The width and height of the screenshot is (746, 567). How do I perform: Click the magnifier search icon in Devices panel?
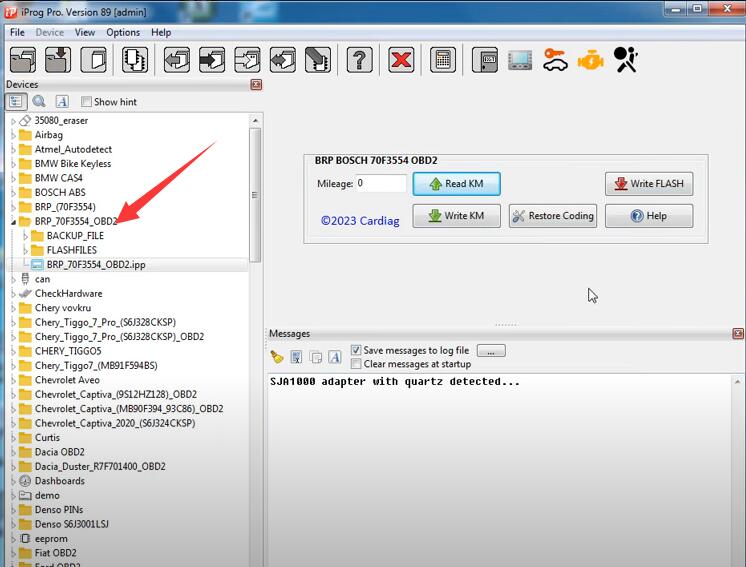click(39, 101)
